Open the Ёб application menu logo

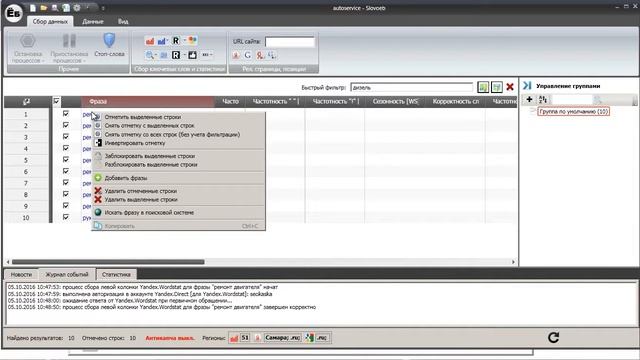click(x=13, y=13)
